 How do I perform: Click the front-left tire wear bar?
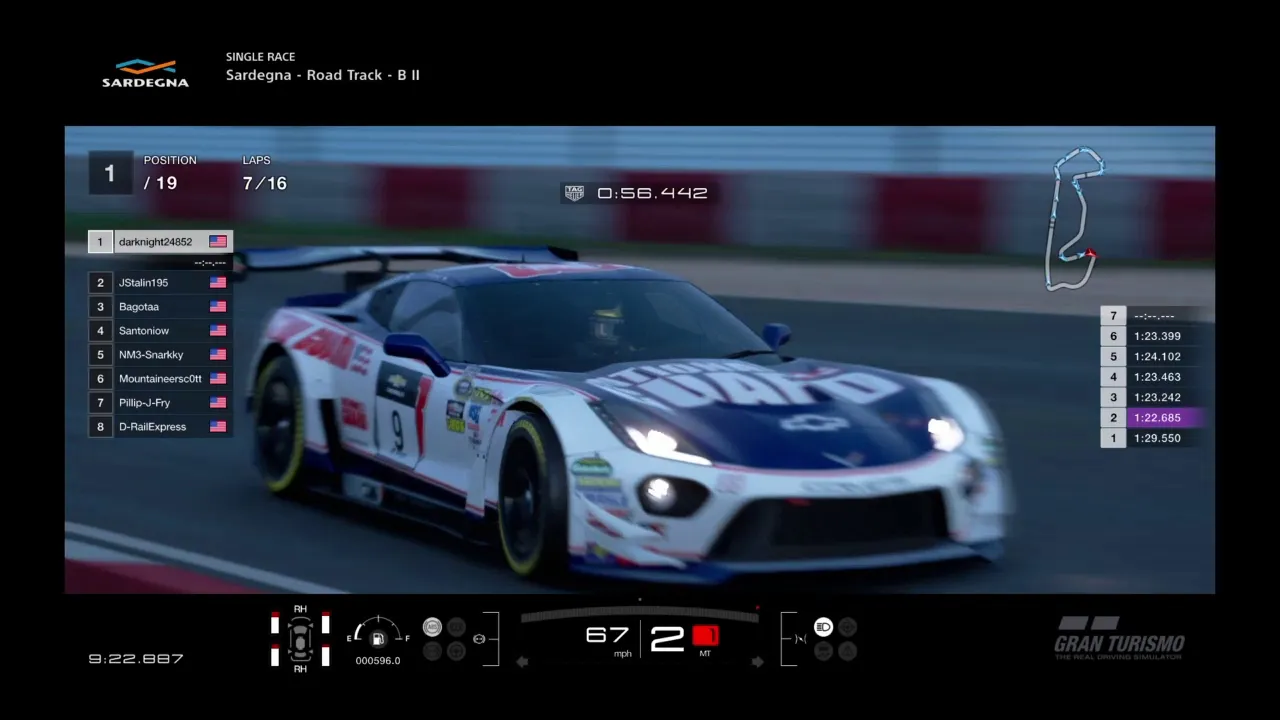pyautogui.click(x=275, y=624)
